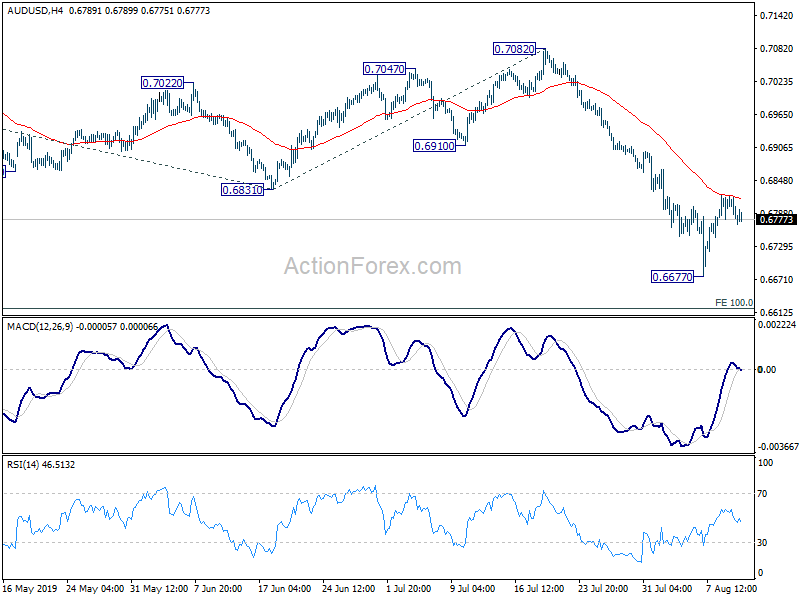Viewport: 800px width, 600px height.
Task: Click the 0.70220 price label
Action: (162, 83)
